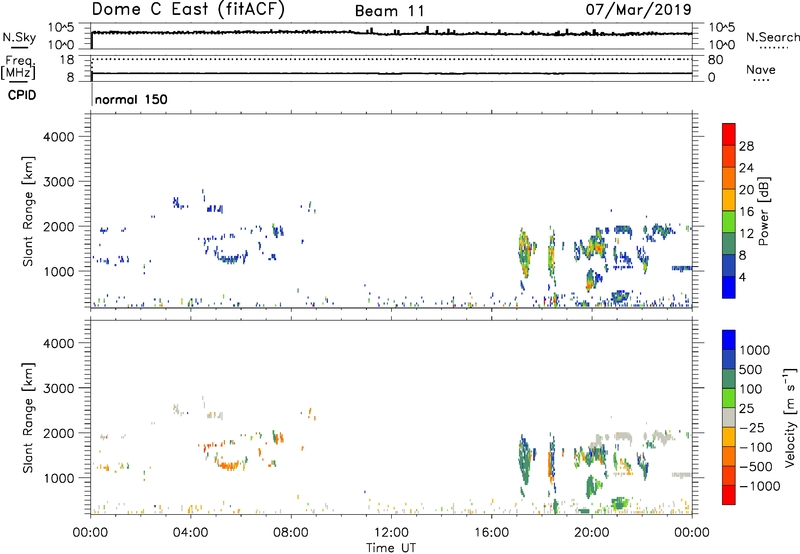Click the '1000' range tick on velocity panel axis
Image resolution: width=800 pixels, height=554 pixels.
click(59, 478)
